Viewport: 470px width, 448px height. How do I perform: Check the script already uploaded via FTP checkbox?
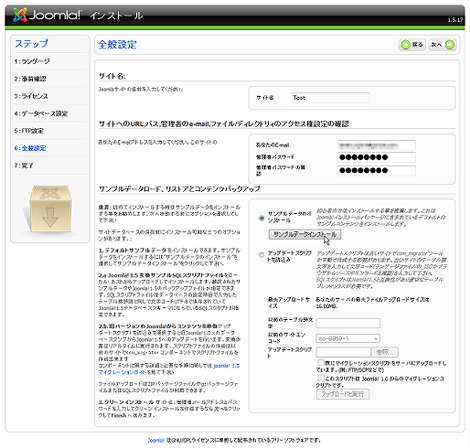click(321, 362)
